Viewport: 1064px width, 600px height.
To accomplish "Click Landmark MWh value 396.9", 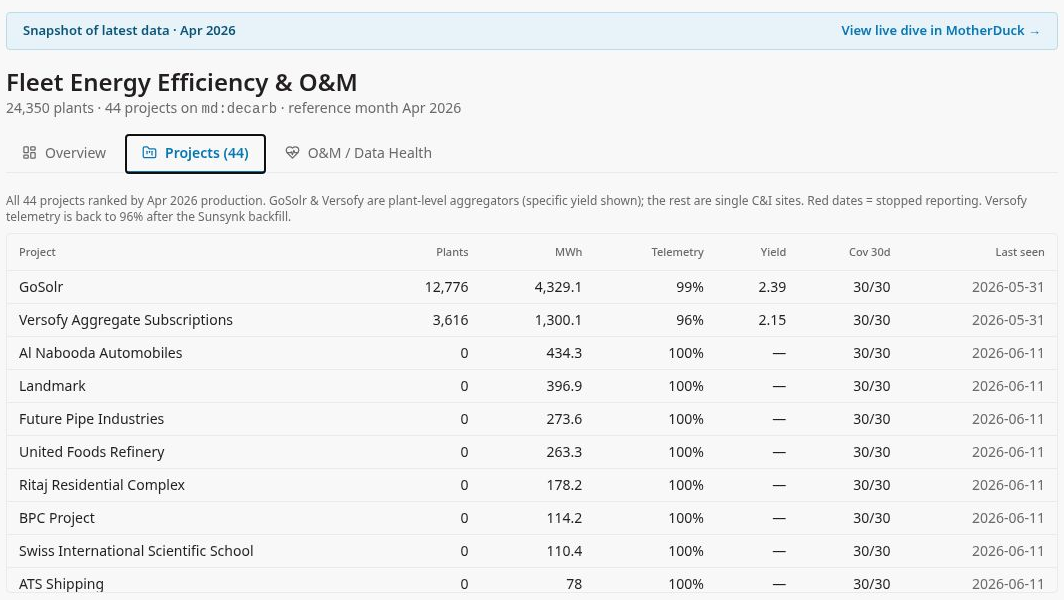I will [564, 386].
